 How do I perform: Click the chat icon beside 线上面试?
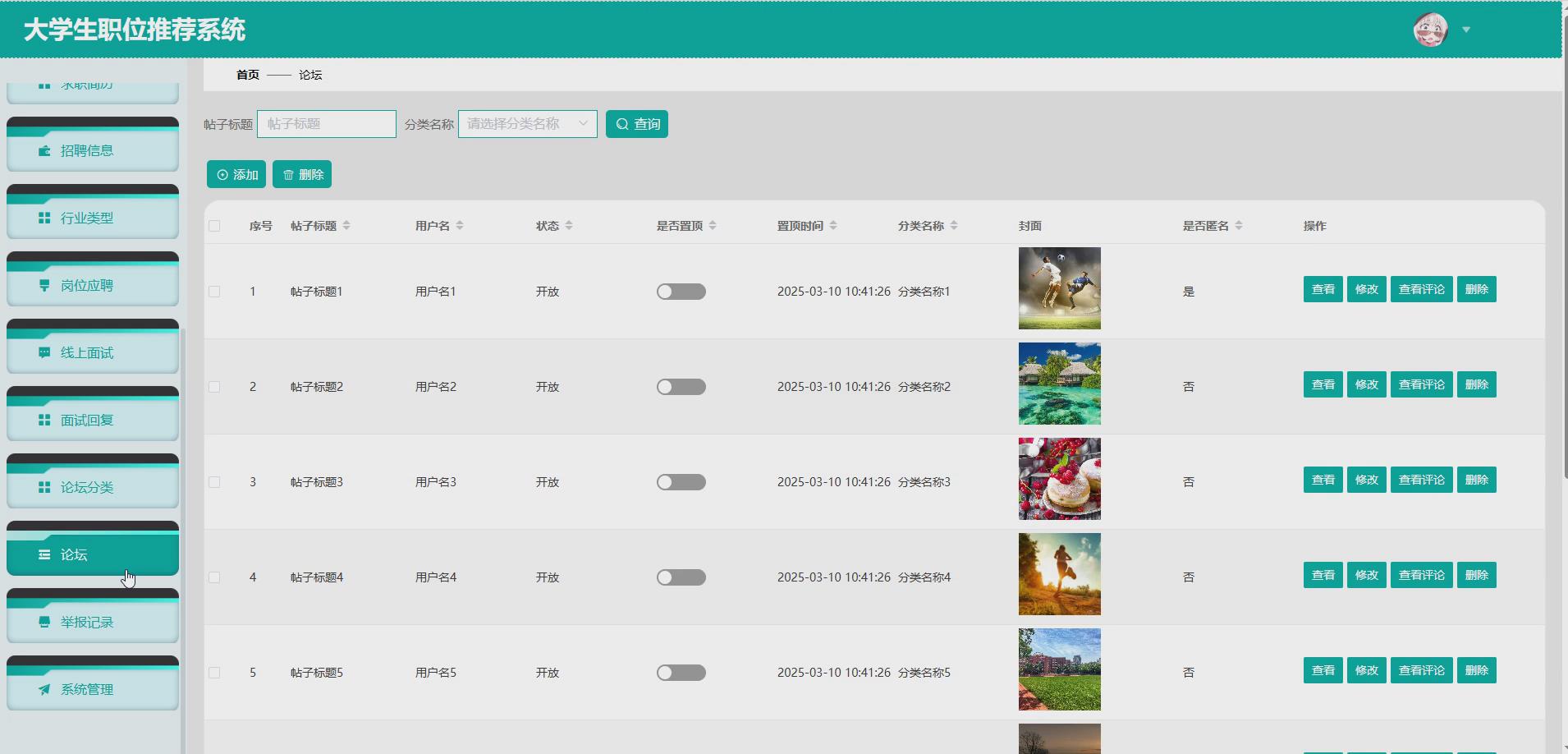click(x=44, y=353)
